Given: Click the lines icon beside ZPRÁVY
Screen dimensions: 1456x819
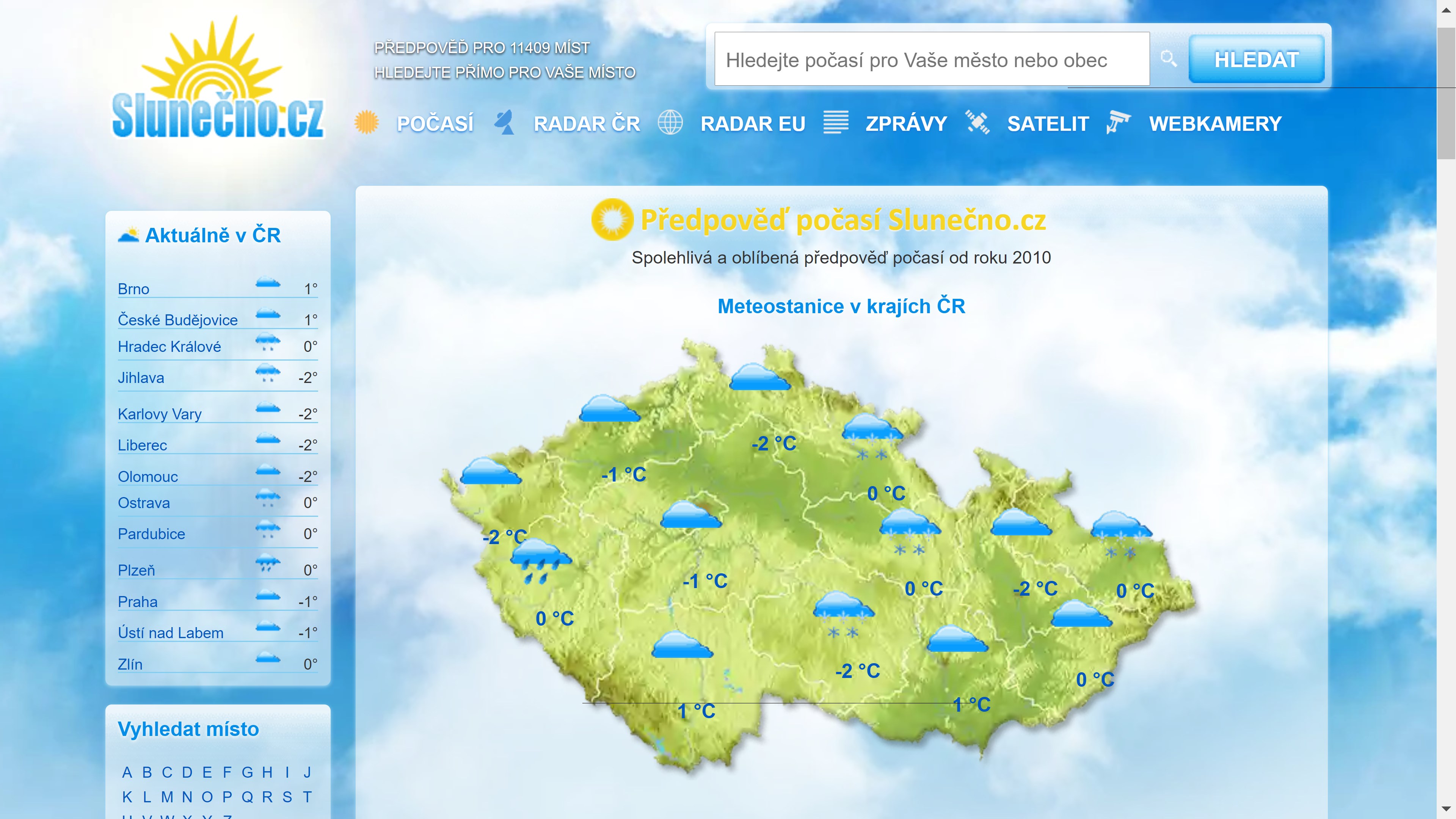Looking at the screenshot, I should click(835, 122).
